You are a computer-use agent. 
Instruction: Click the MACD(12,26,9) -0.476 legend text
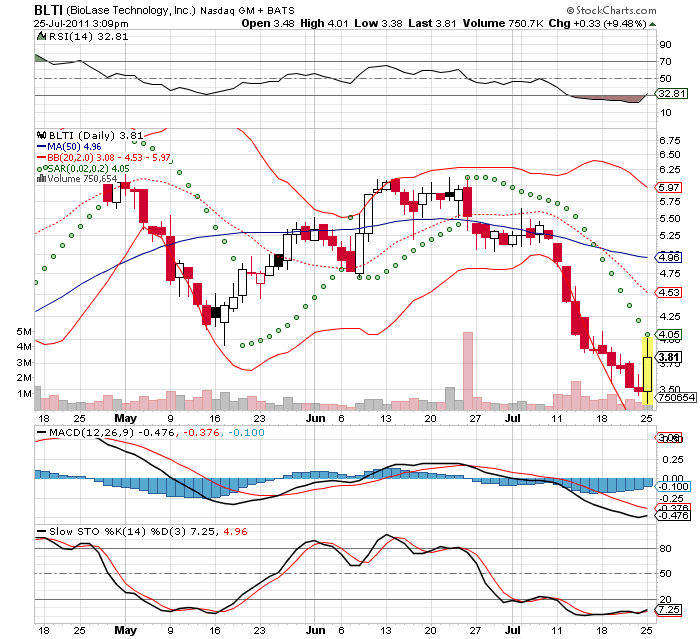(112, 432)
